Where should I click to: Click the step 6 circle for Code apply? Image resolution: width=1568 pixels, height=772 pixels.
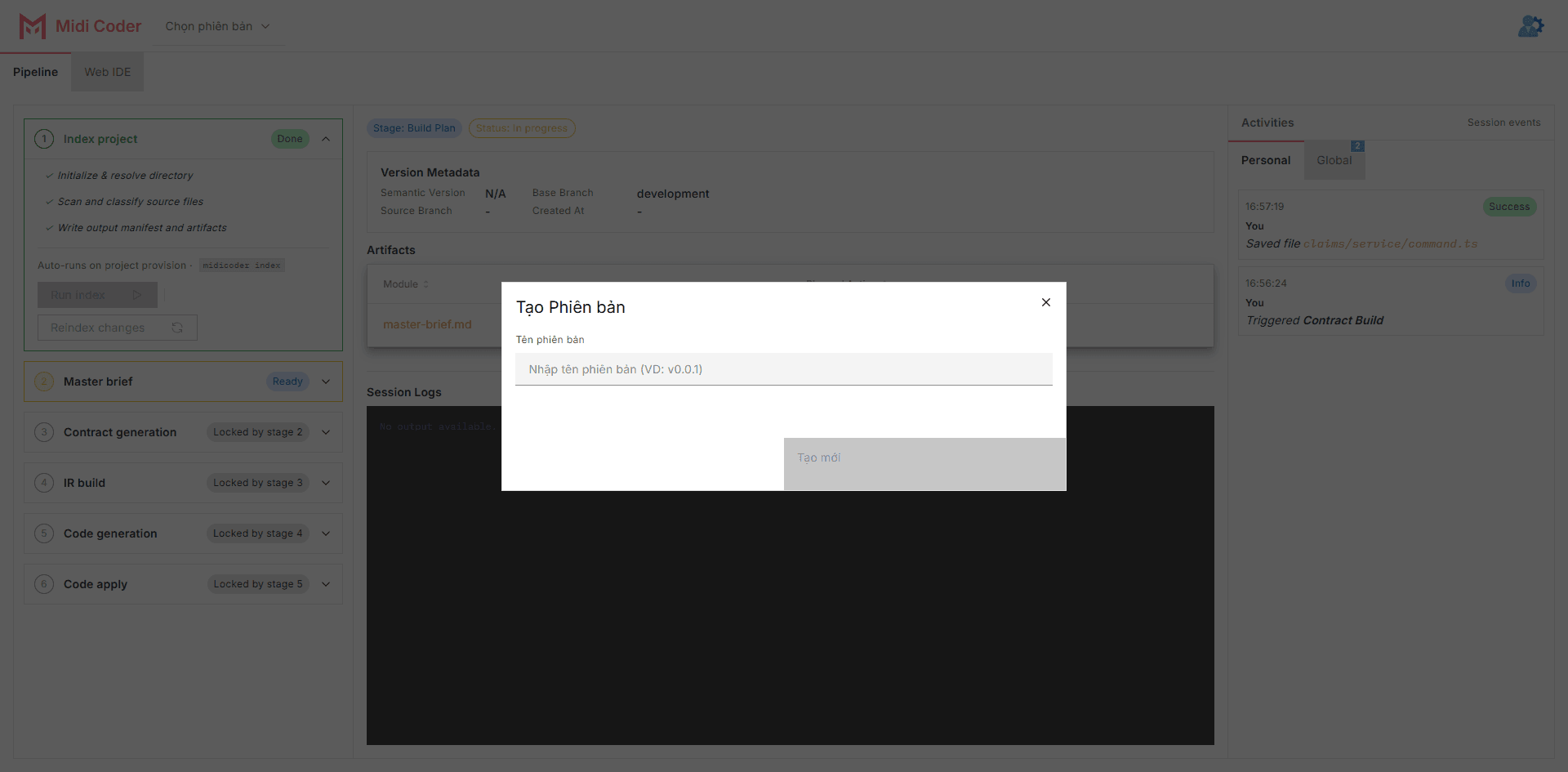point(44,584)
